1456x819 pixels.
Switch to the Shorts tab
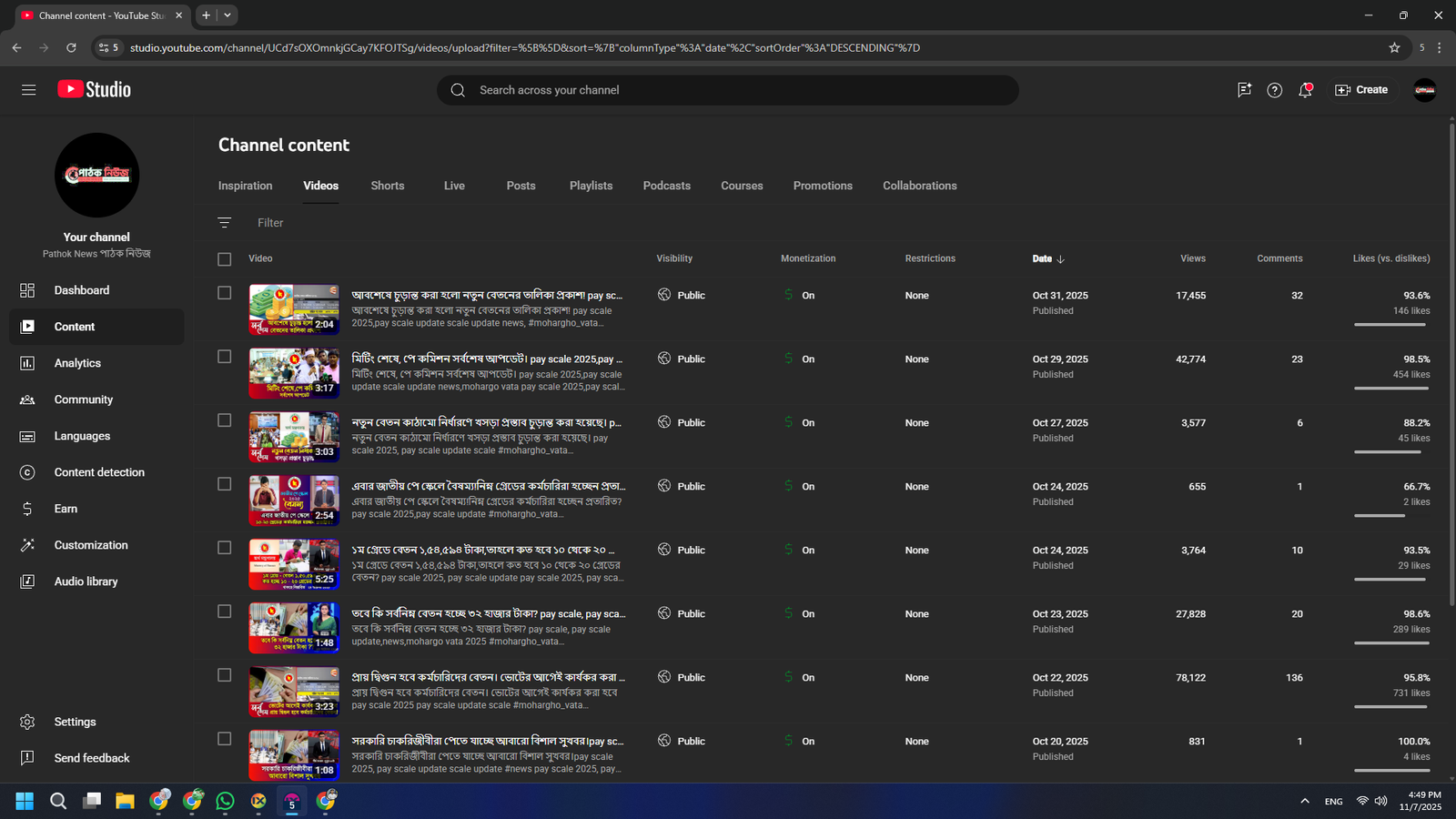(387, 186)
